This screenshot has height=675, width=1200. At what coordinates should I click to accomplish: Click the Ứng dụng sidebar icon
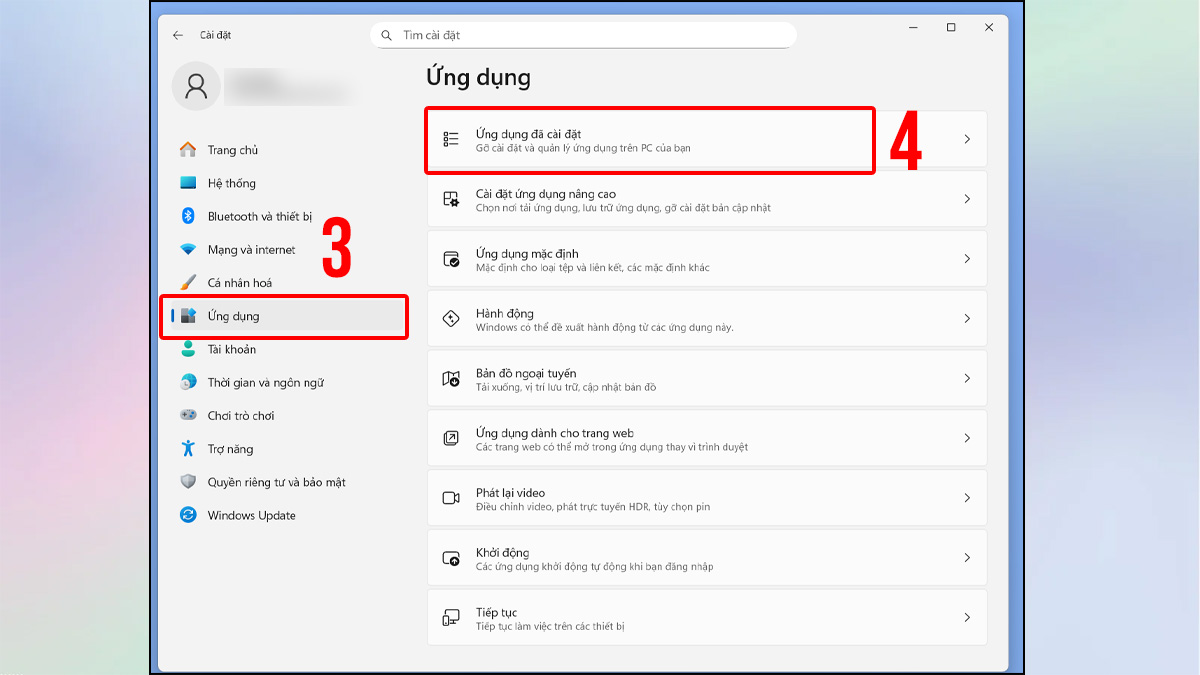pos(188,316)
